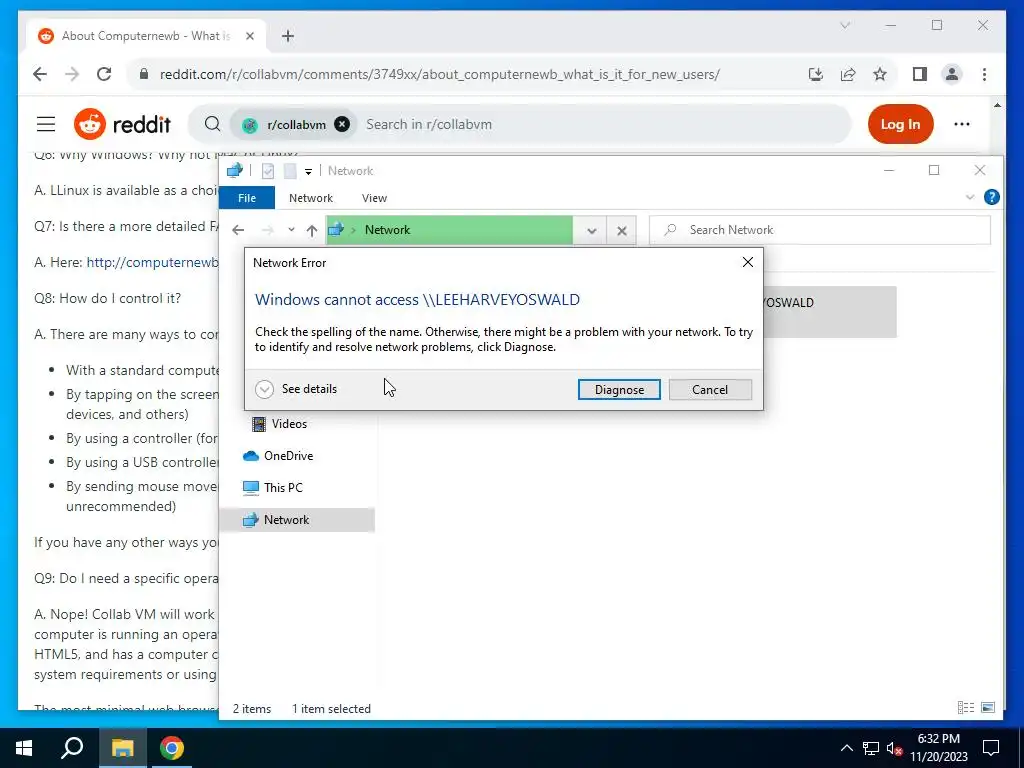The height and width of the screenshot is (768, 1024).
Task: Click Reddit Log In button
Action: 900,124
